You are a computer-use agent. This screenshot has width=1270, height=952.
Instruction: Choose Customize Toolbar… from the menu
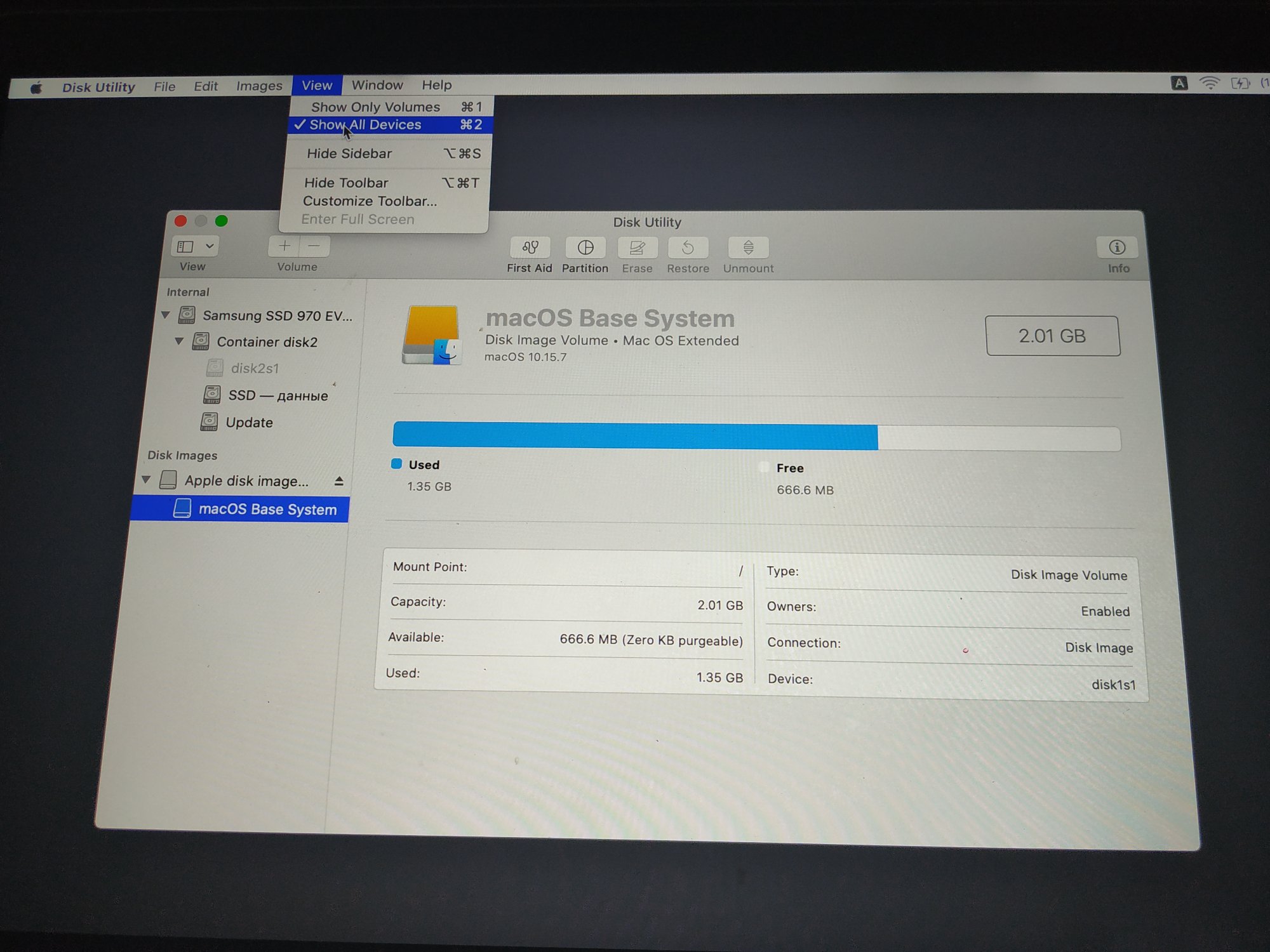point(370,201)
